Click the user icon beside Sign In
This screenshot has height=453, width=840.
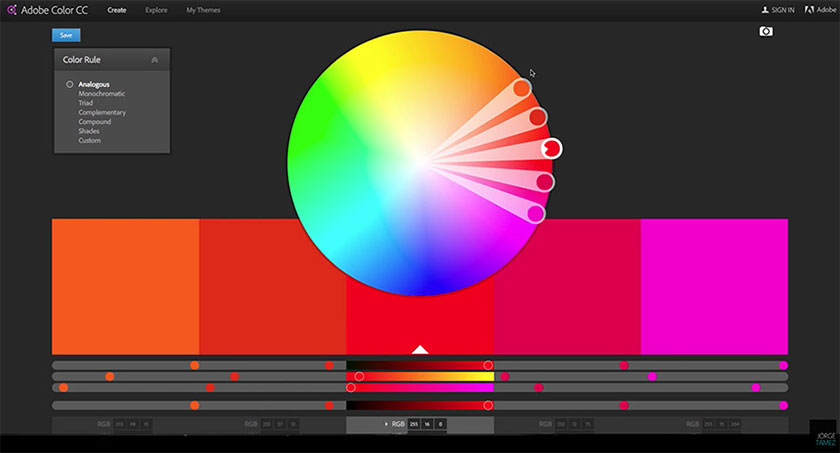[x=766, y=10]
